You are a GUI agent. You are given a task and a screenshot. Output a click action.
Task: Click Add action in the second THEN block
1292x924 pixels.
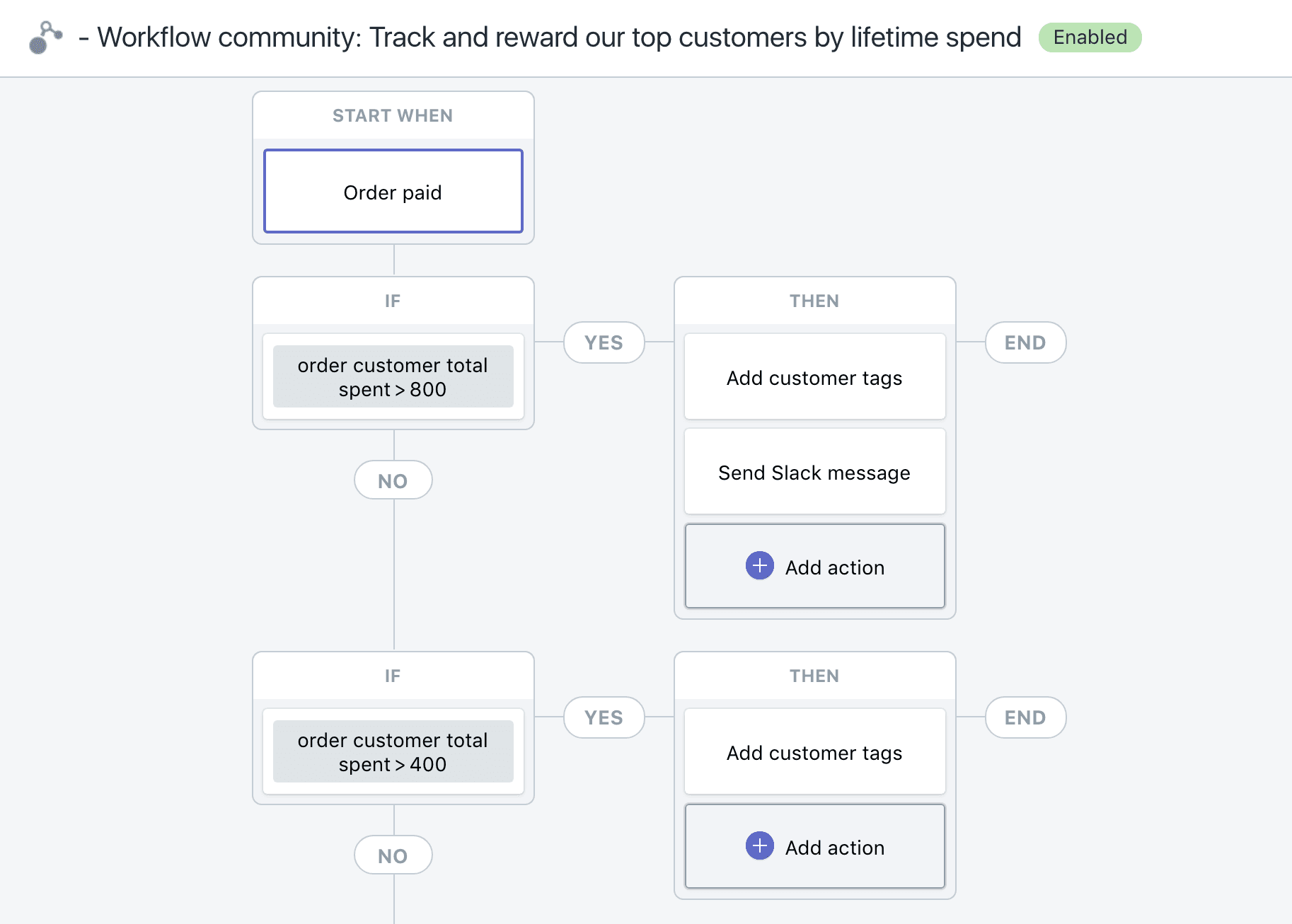tap(815, 846)
